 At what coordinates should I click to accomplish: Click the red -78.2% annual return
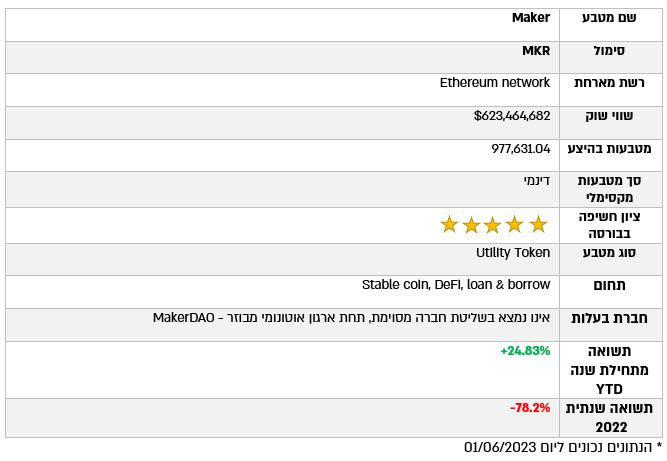(529, 408)
